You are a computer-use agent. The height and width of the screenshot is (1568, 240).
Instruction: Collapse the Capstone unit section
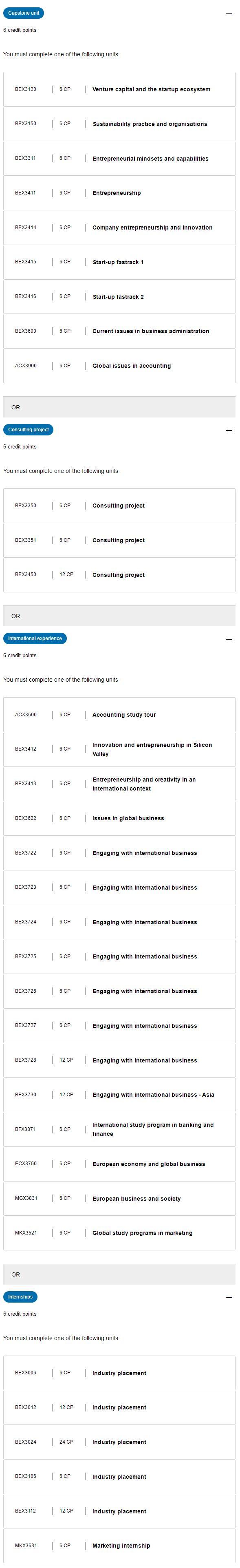coord(229,13)
